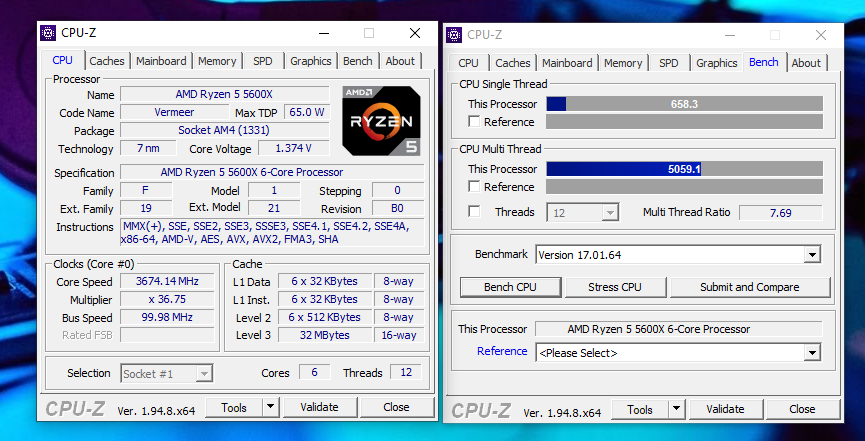This screenshot has height=441, width=865.
Task: Click the Multiplier value x 36.75
Action: pos(167,299)
